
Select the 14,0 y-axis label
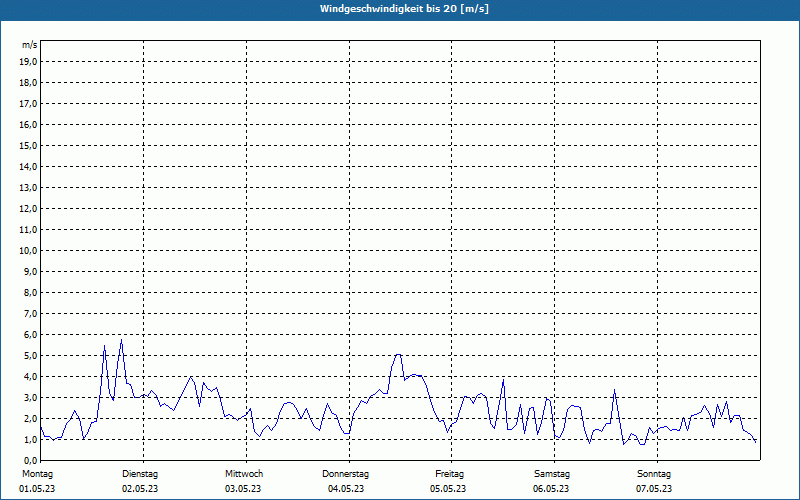tap(28, 166)
